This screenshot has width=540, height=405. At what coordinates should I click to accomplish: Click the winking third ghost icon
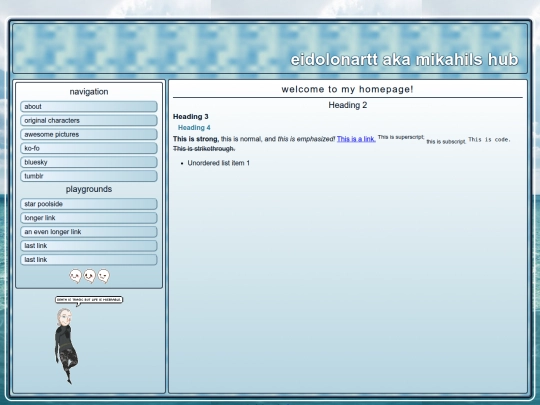104,276
